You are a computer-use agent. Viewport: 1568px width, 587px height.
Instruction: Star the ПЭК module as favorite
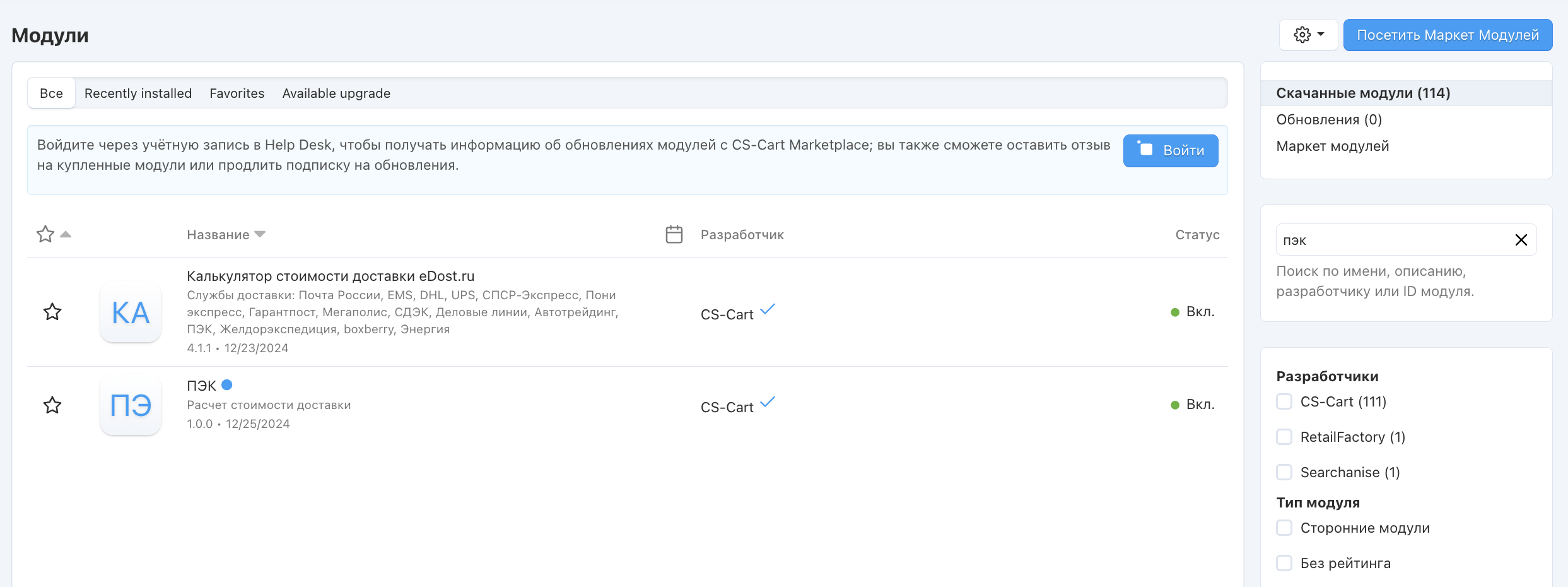click(x=52, y=405)
